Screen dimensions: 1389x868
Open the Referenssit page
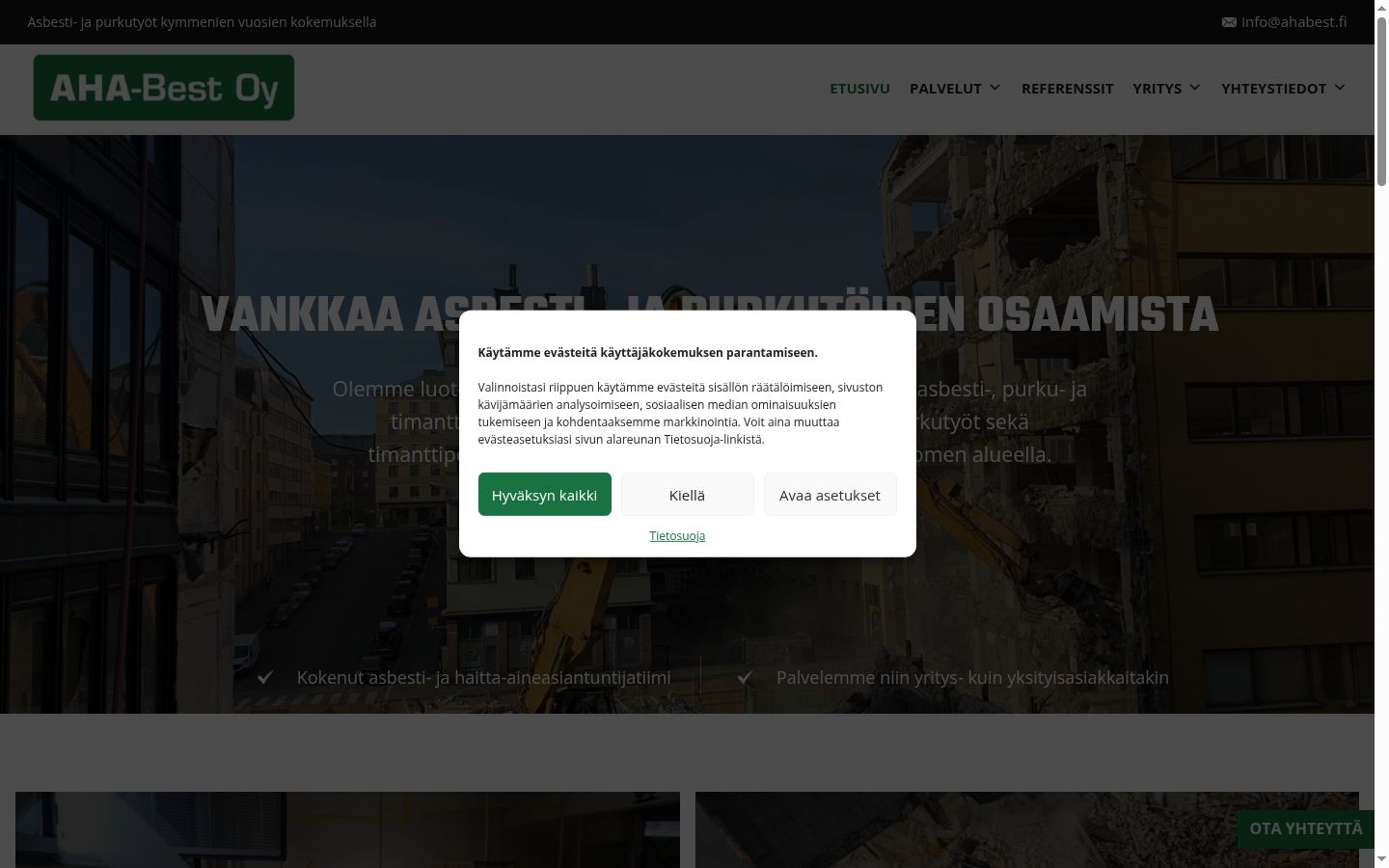1067,88
